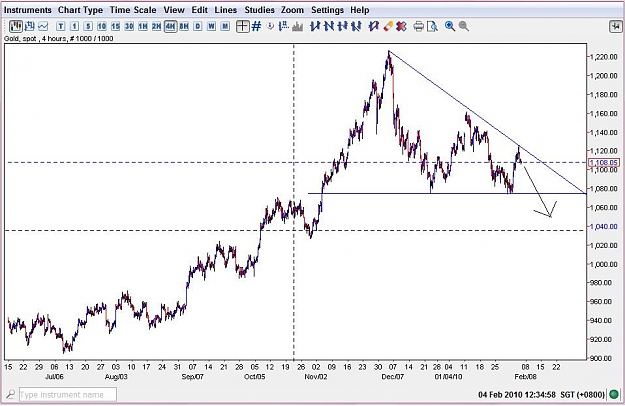This screenshot has width=625, height=406.
Task: Switch to 5 minute time scale
Action: [x=88, y=27]
